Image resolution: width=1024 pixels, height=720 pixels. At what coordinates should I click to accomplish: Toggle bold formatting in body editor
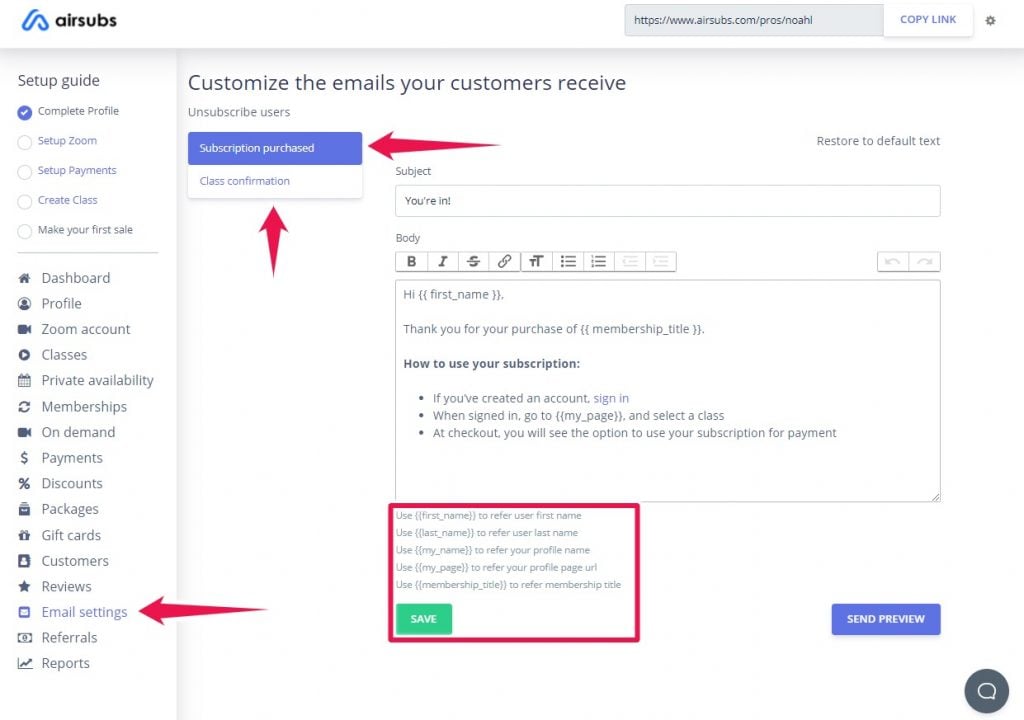click(411, 261)
